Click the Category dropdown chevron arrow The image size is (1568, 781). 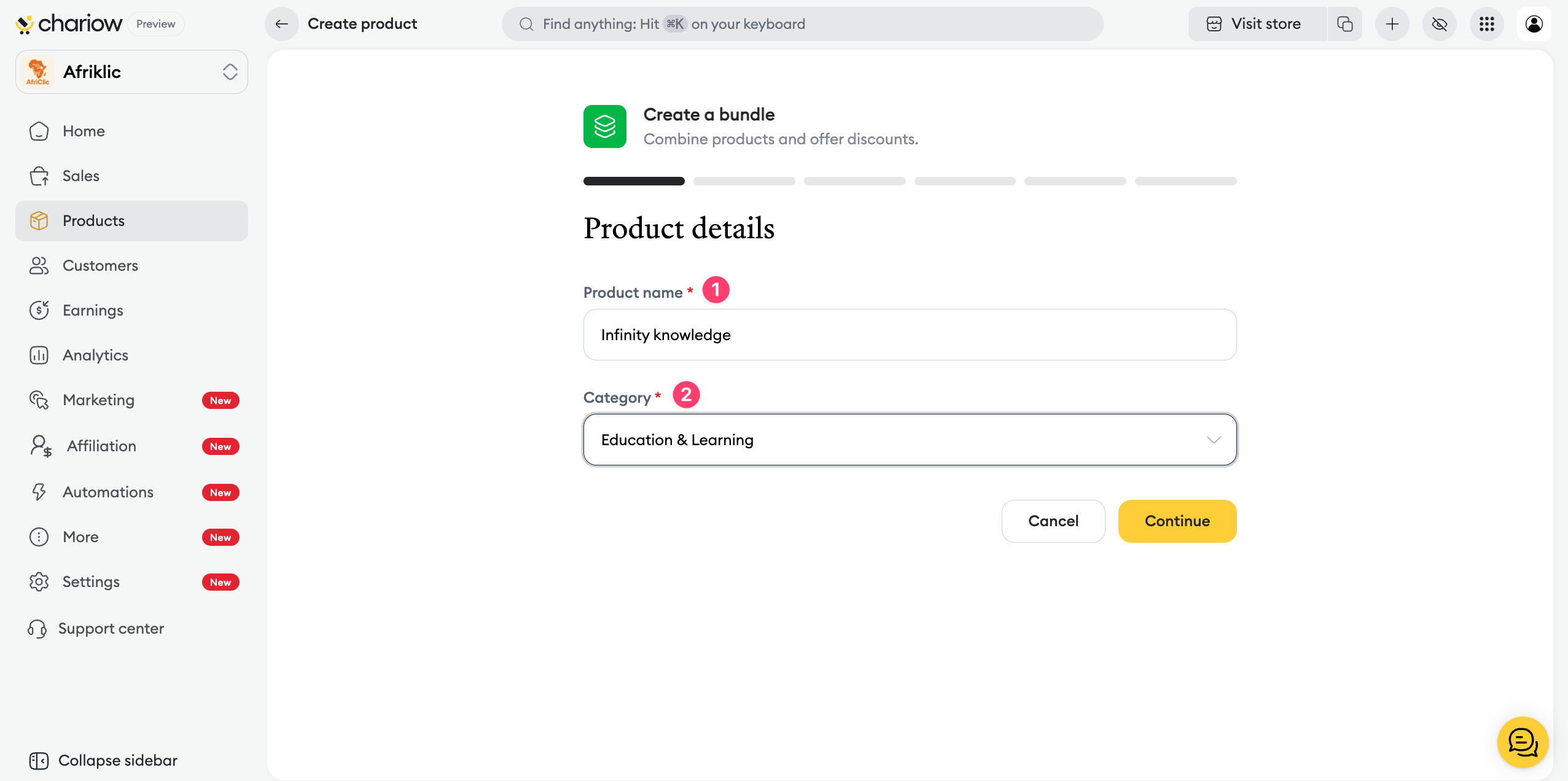pyautogui.click(x=1214, y=440)
